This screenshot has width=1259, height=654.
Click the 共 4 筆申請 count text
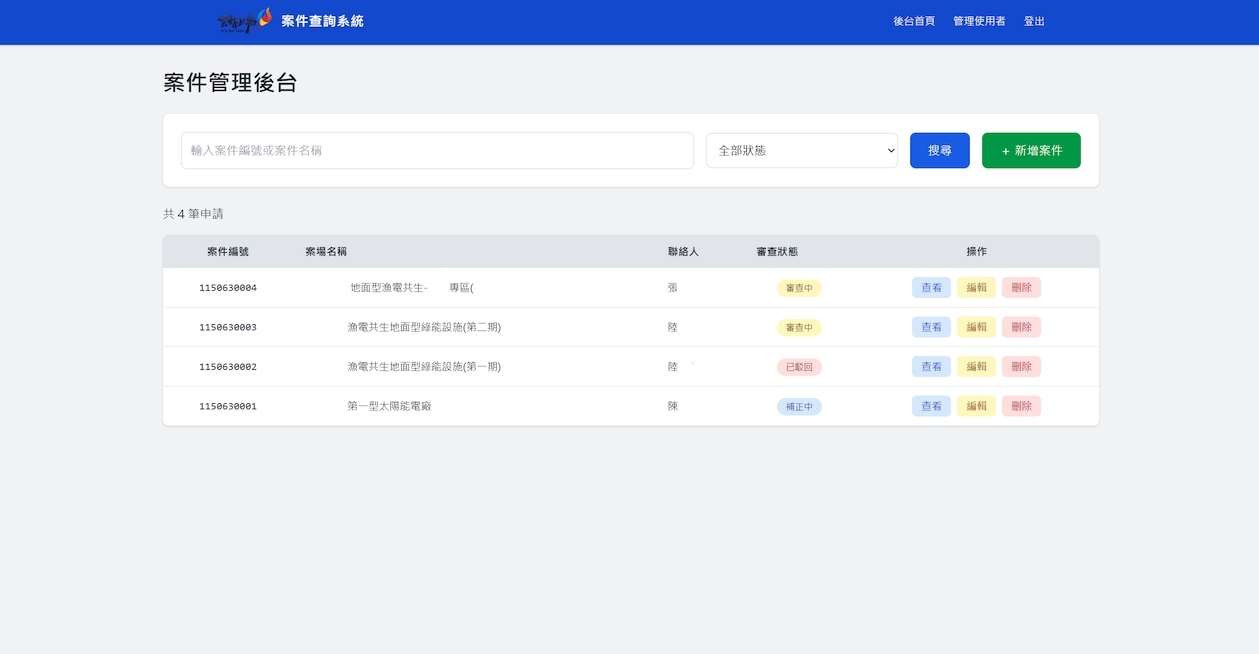tap(193, 214)
